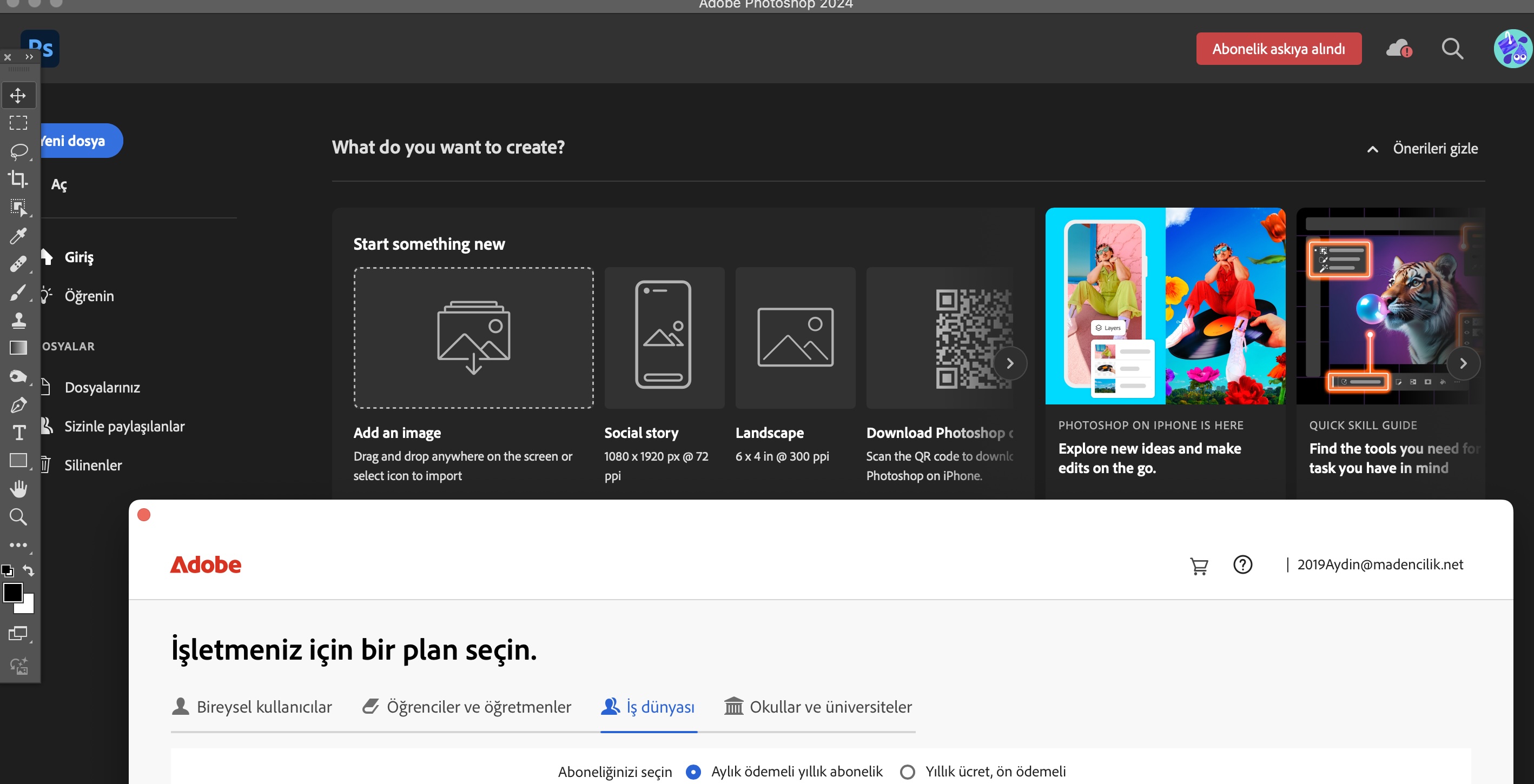This screenshot has height=784, width=1534.
Task: Show next preset in Start something new
Action: pyautogui.click(x=1010, y=363)
